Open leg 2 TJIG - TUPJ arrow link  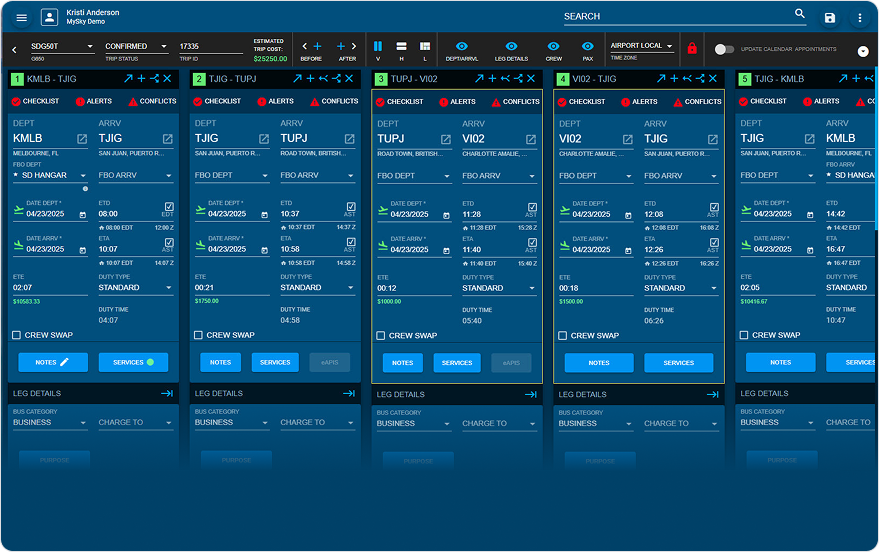click(x=297, y=78)
